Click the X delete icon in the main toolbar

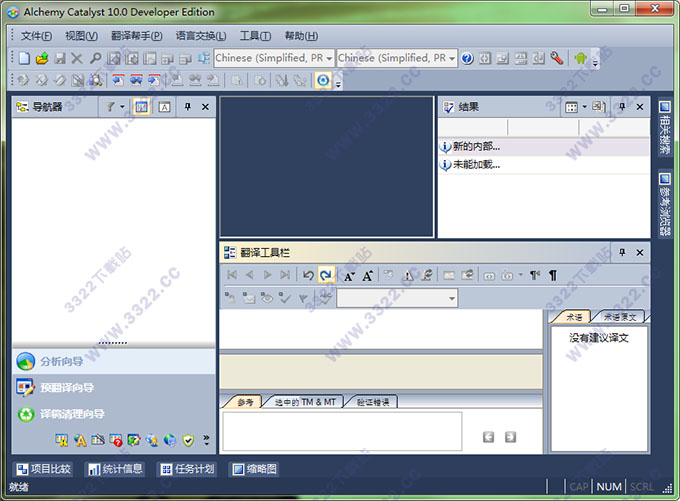(x=77, y=58)
